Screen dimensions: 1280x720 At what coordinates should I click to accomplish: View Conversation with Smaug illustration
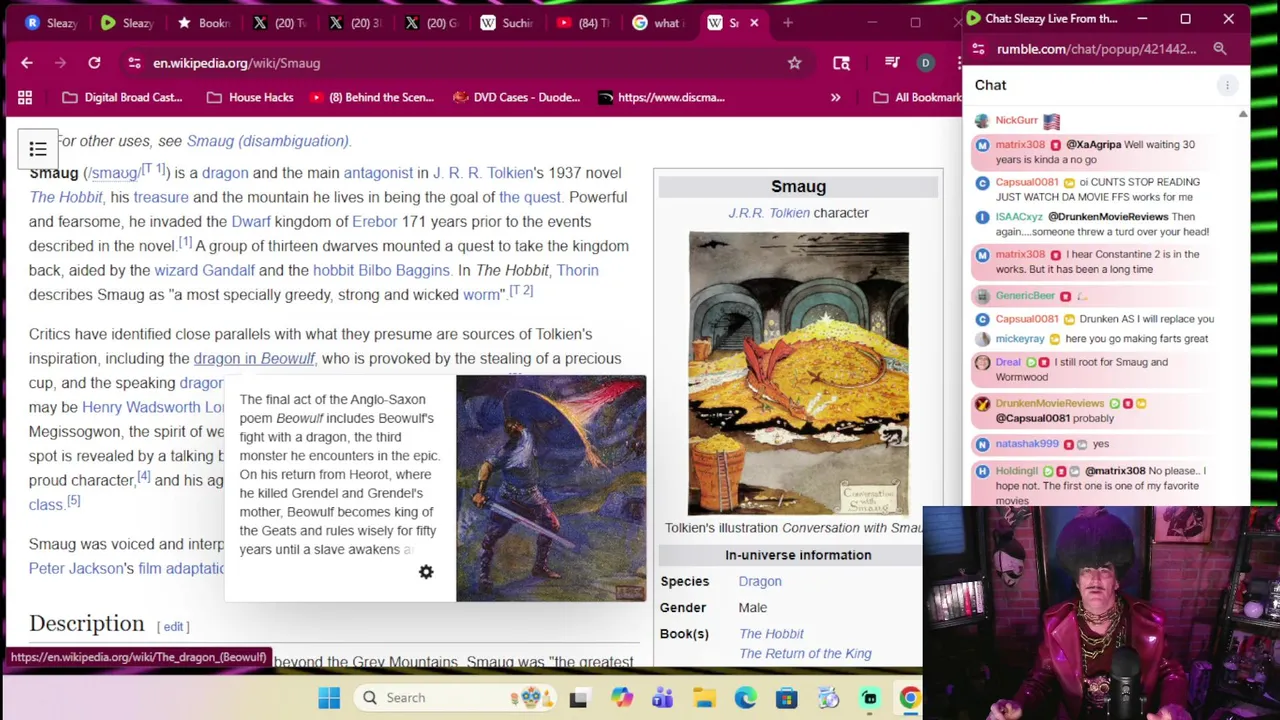(x=798, y=373)
